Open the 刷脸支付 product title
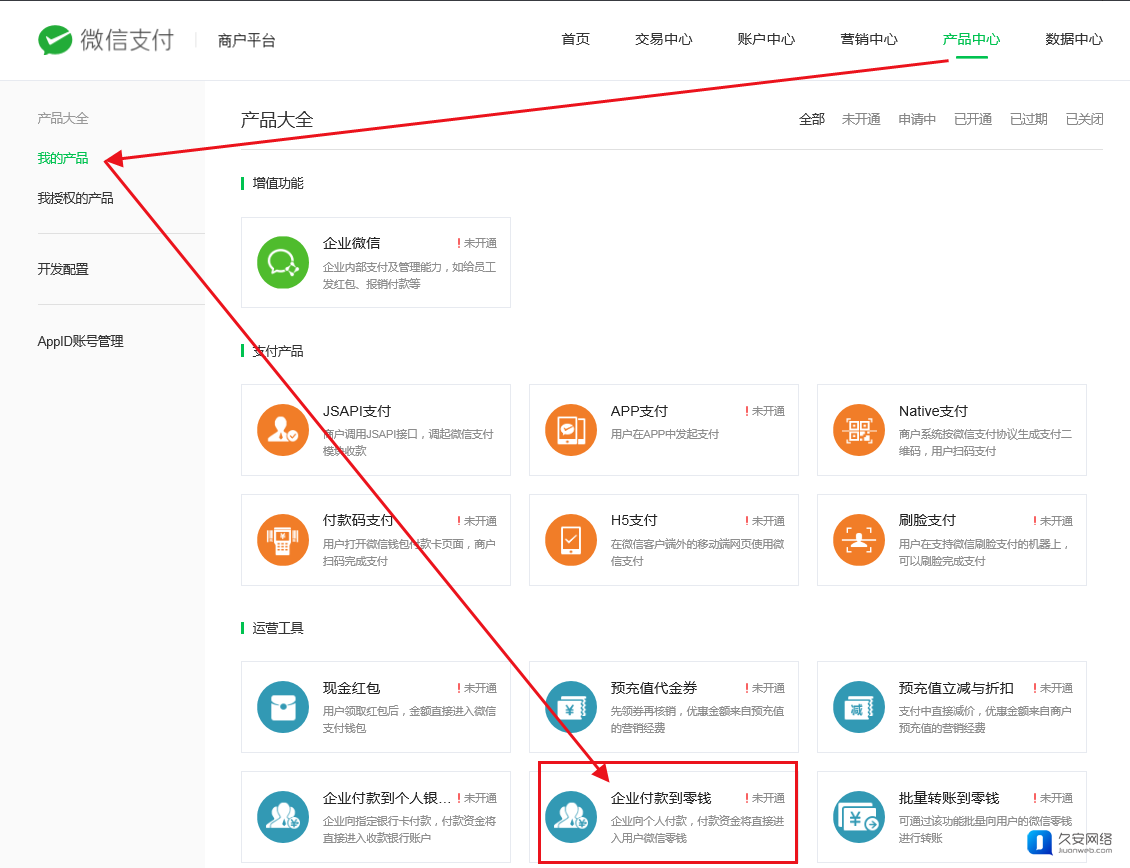This screenshot has height=868, width=1130. [x=927, y=520]
